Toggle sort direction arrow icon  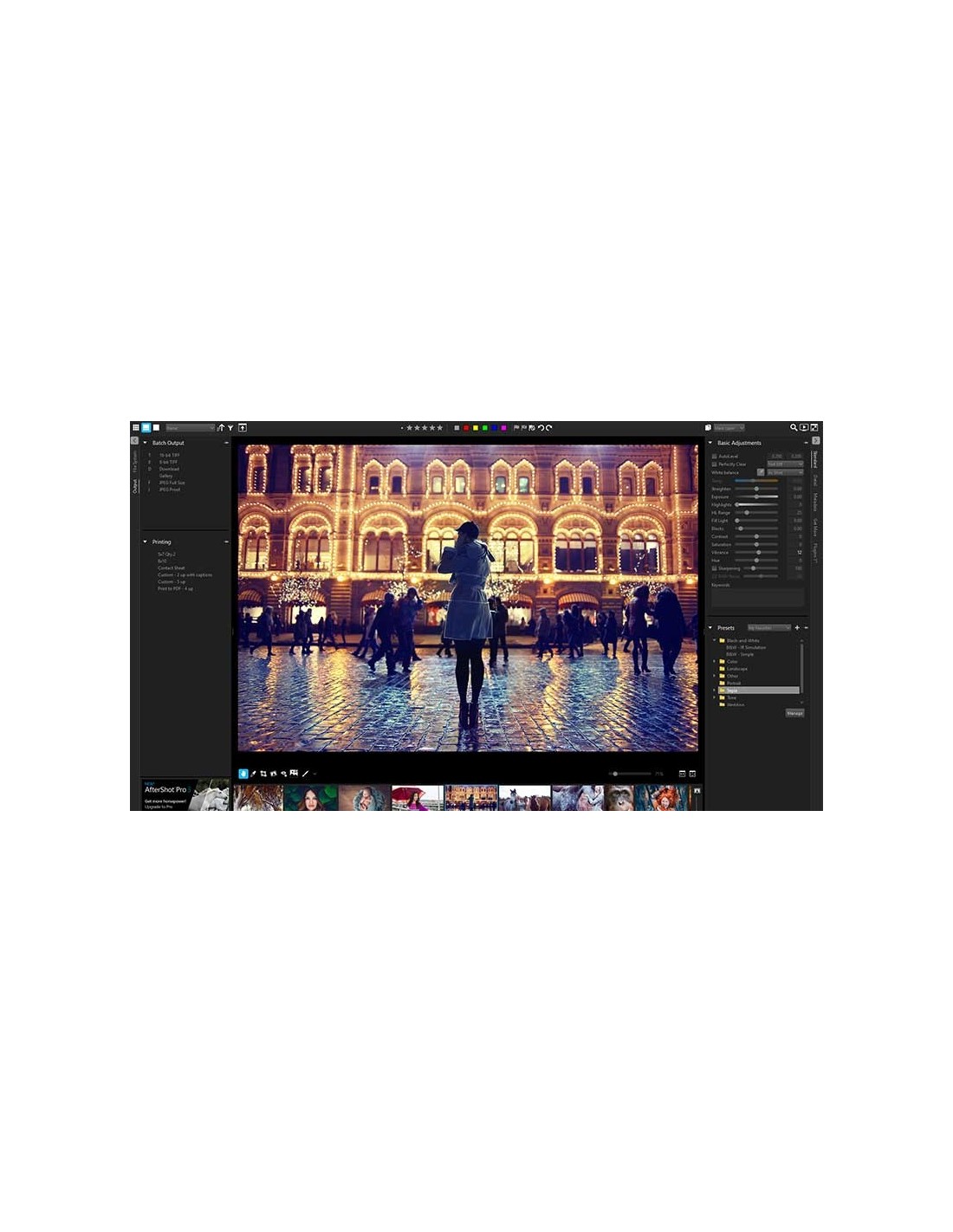(221, 428)
